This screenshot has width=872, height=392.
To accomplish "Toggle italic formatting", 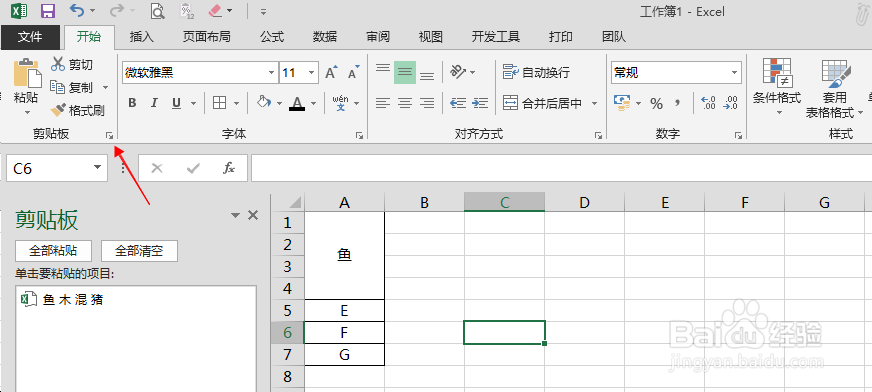I will tap(154, 103).
